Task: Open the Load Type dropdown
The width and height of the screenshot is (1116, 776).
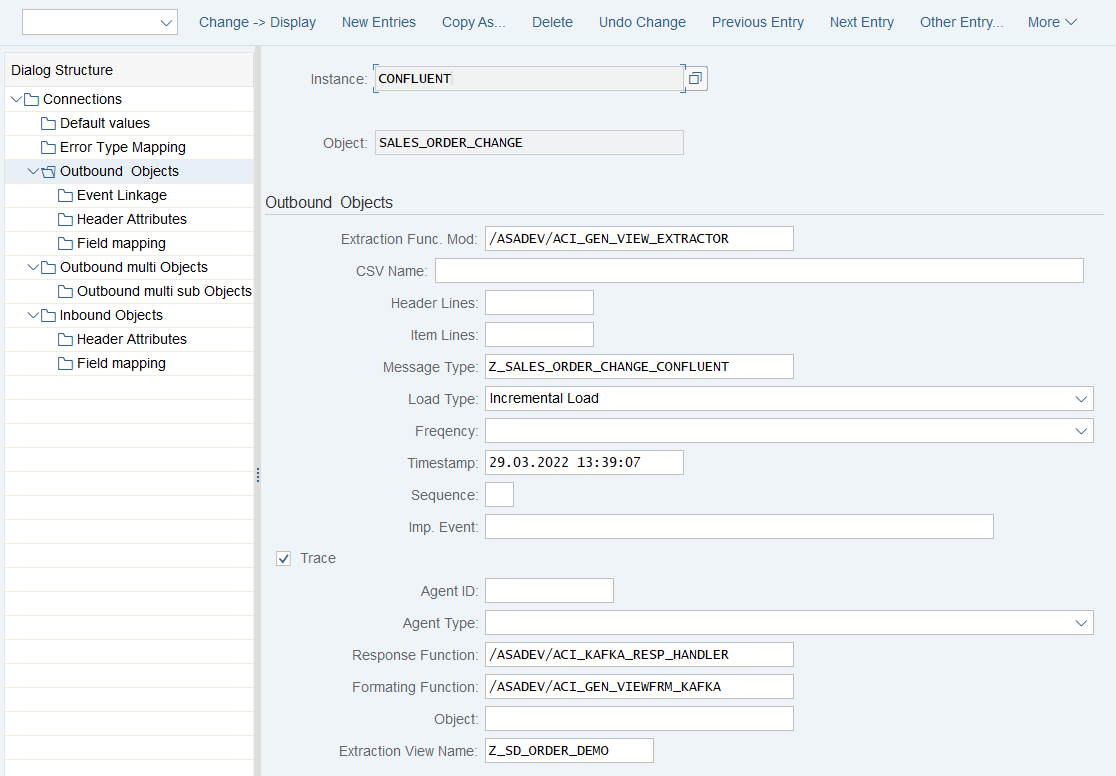Action: point(1081,399)
